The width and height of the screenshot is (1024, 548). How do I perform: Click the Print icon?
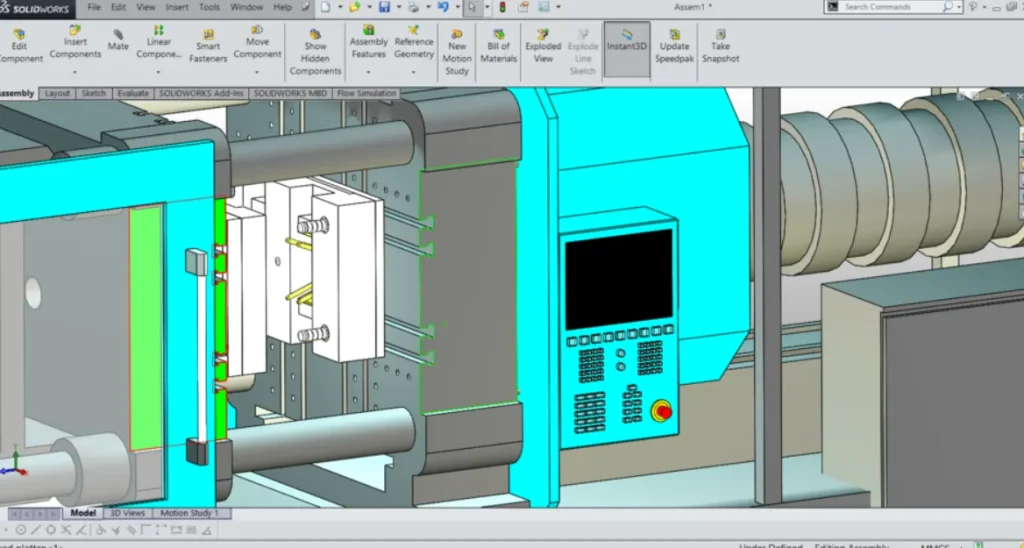413,7
